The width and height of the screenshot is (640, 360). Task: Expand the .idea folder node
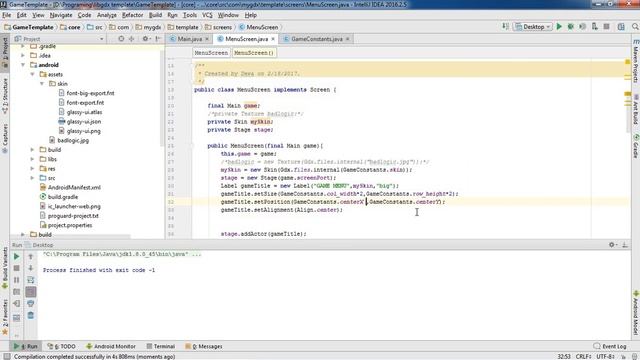click(23, 56)
